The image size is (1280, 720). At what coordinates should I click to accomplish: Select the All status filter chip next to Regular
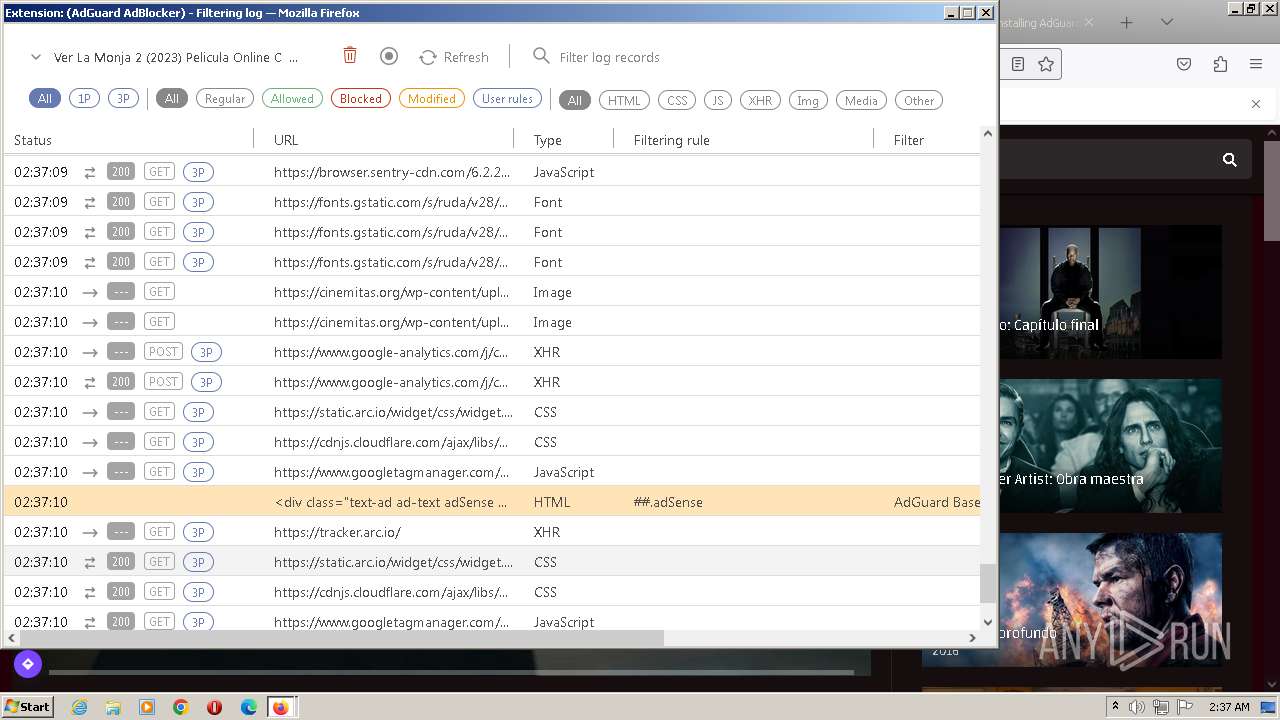(172, 99)
